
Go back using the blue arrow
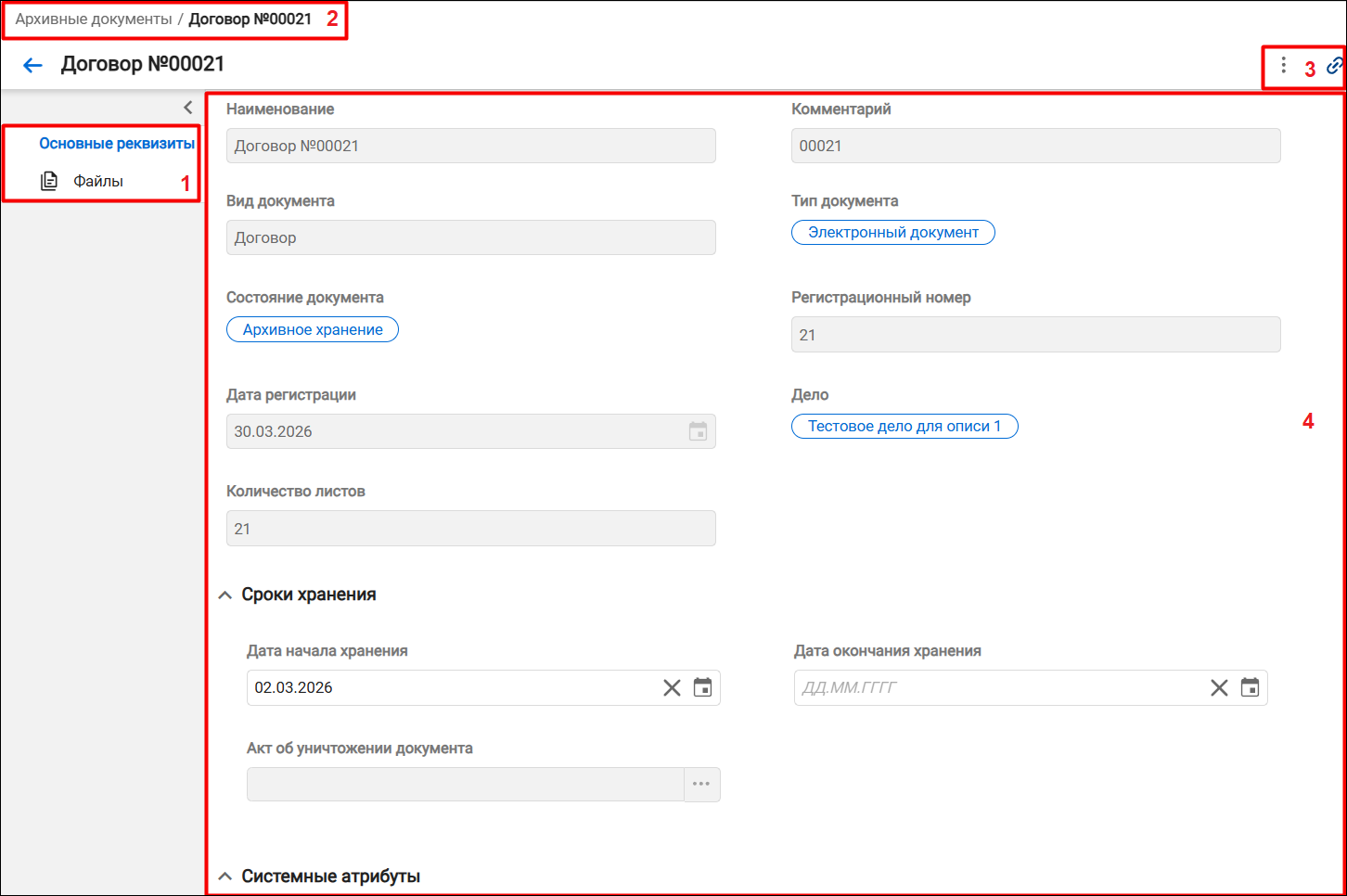[33, 65]
